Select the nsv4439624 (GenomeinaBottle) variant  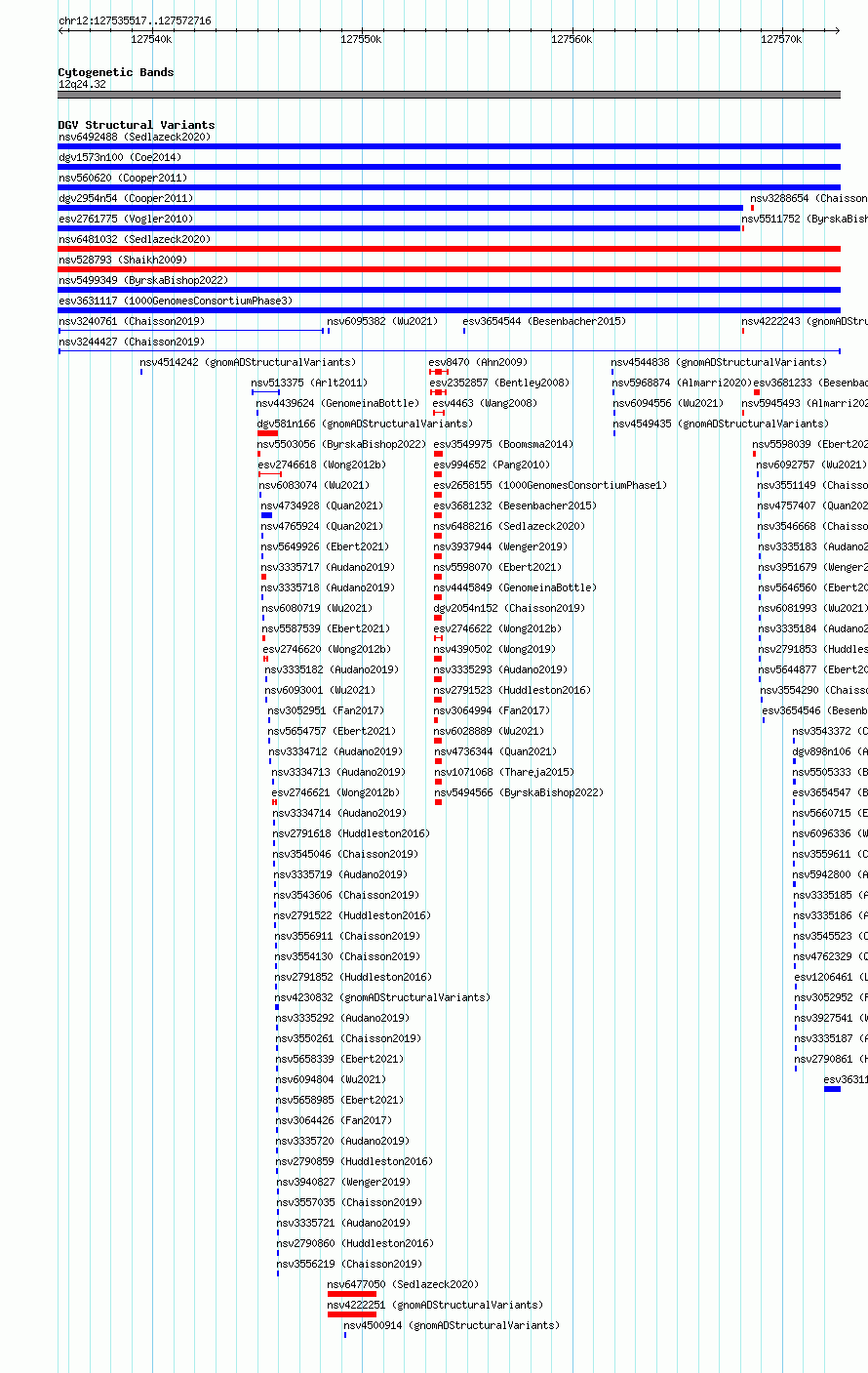(x=337, y=404)
